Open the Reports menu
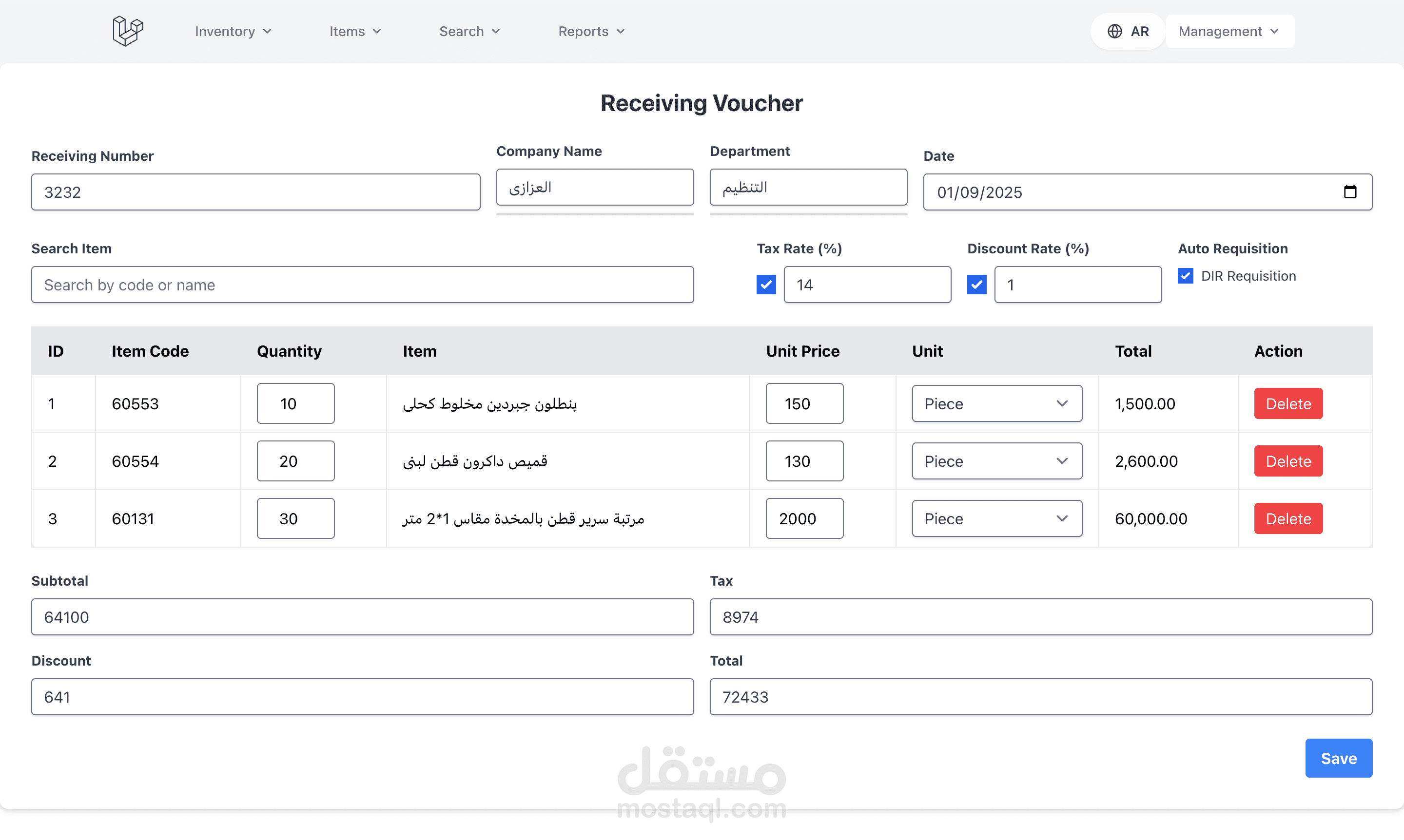This screenshot has width=1404, height=840. coord(591,32)
